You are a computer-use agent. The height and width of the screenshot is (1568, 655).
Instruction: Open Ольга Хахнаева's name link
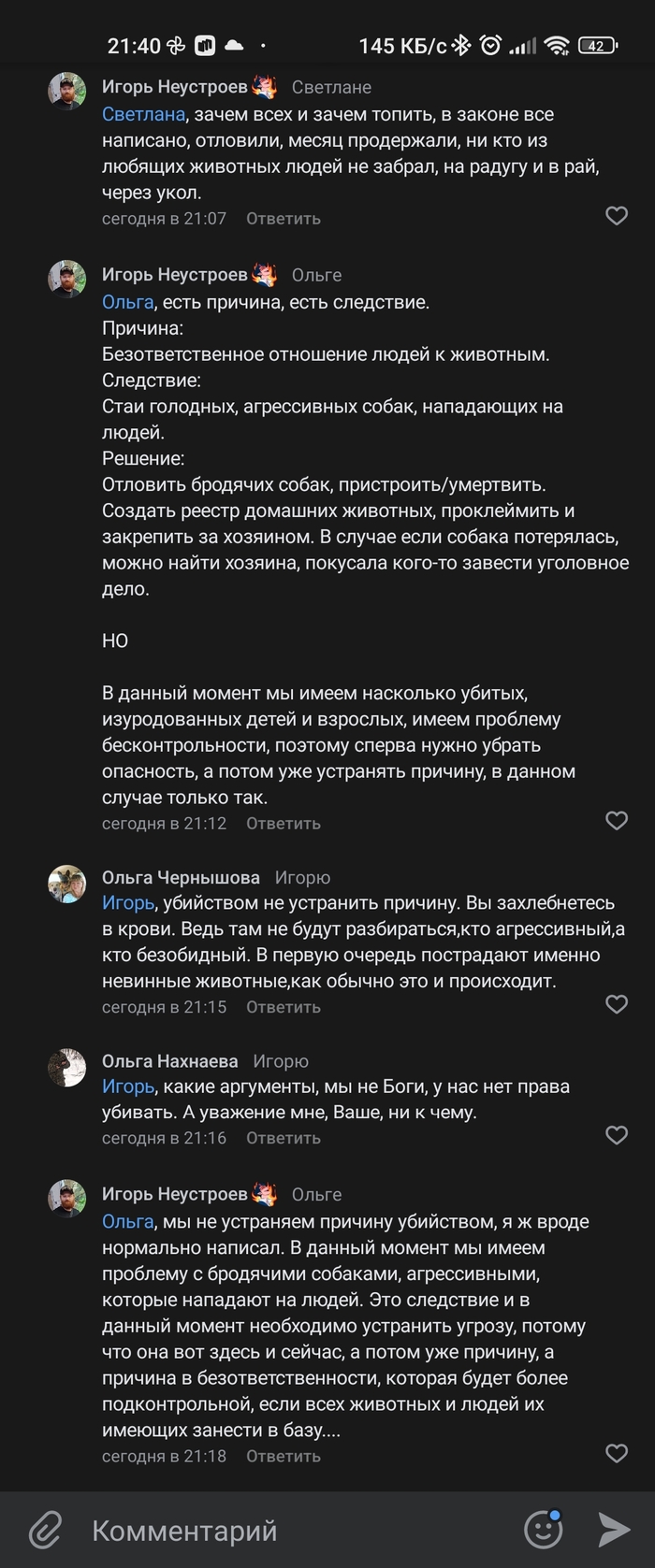point(169,1061)
